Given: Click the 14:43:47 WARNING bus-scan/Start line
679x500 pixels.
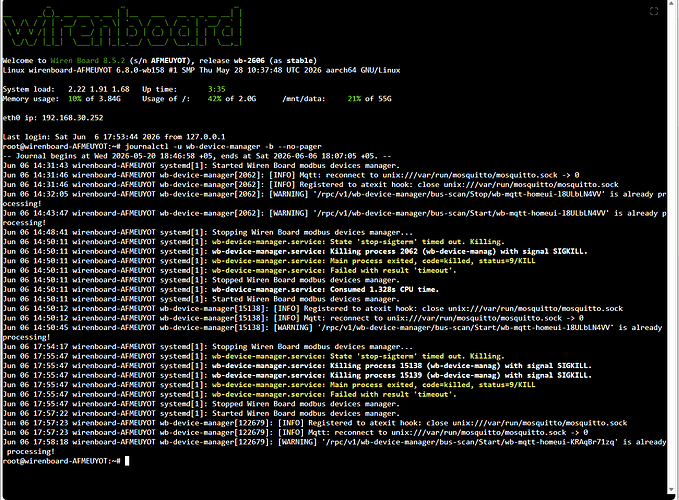Looking at the screenshot, I should (x=334, y=218).
